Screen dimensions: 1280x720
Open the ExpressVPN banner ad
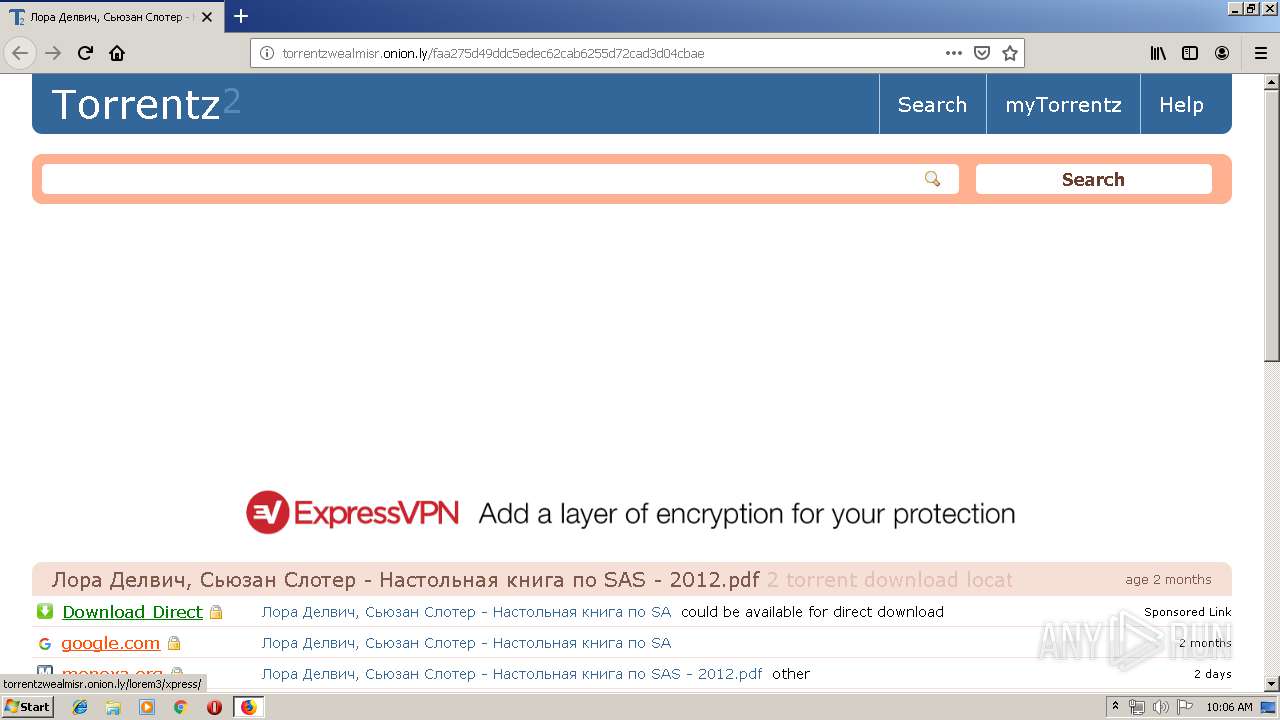[x=631, y=513]
